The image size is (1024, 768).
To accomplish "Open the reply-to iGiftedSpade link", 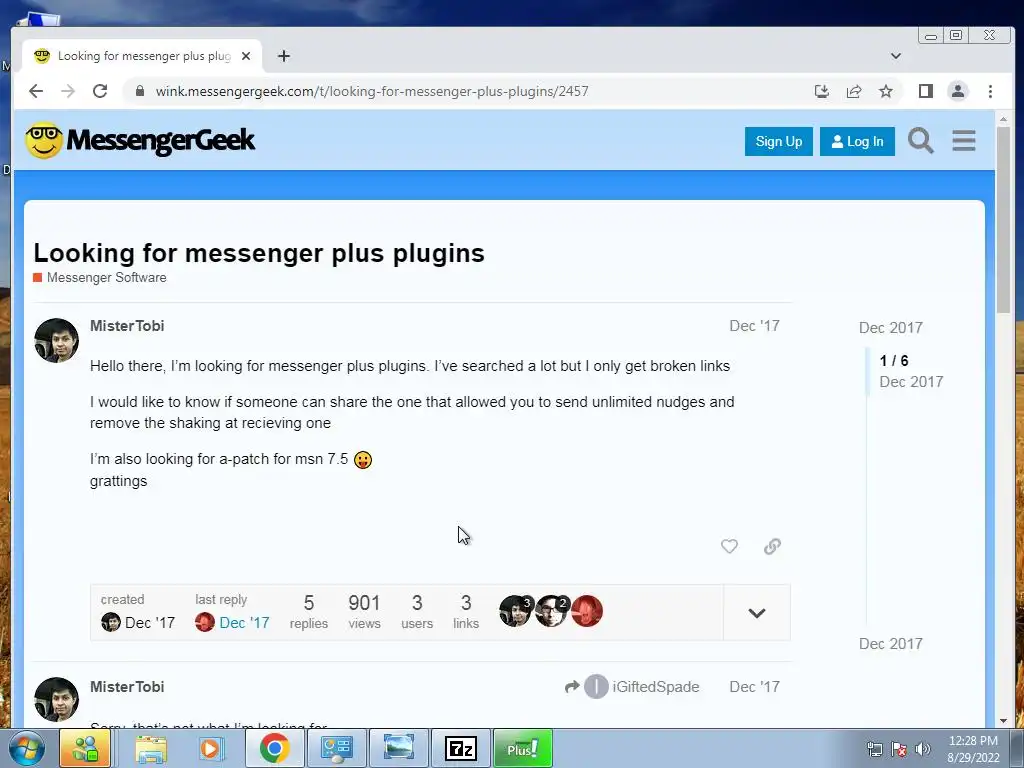I will pos(632,687).
